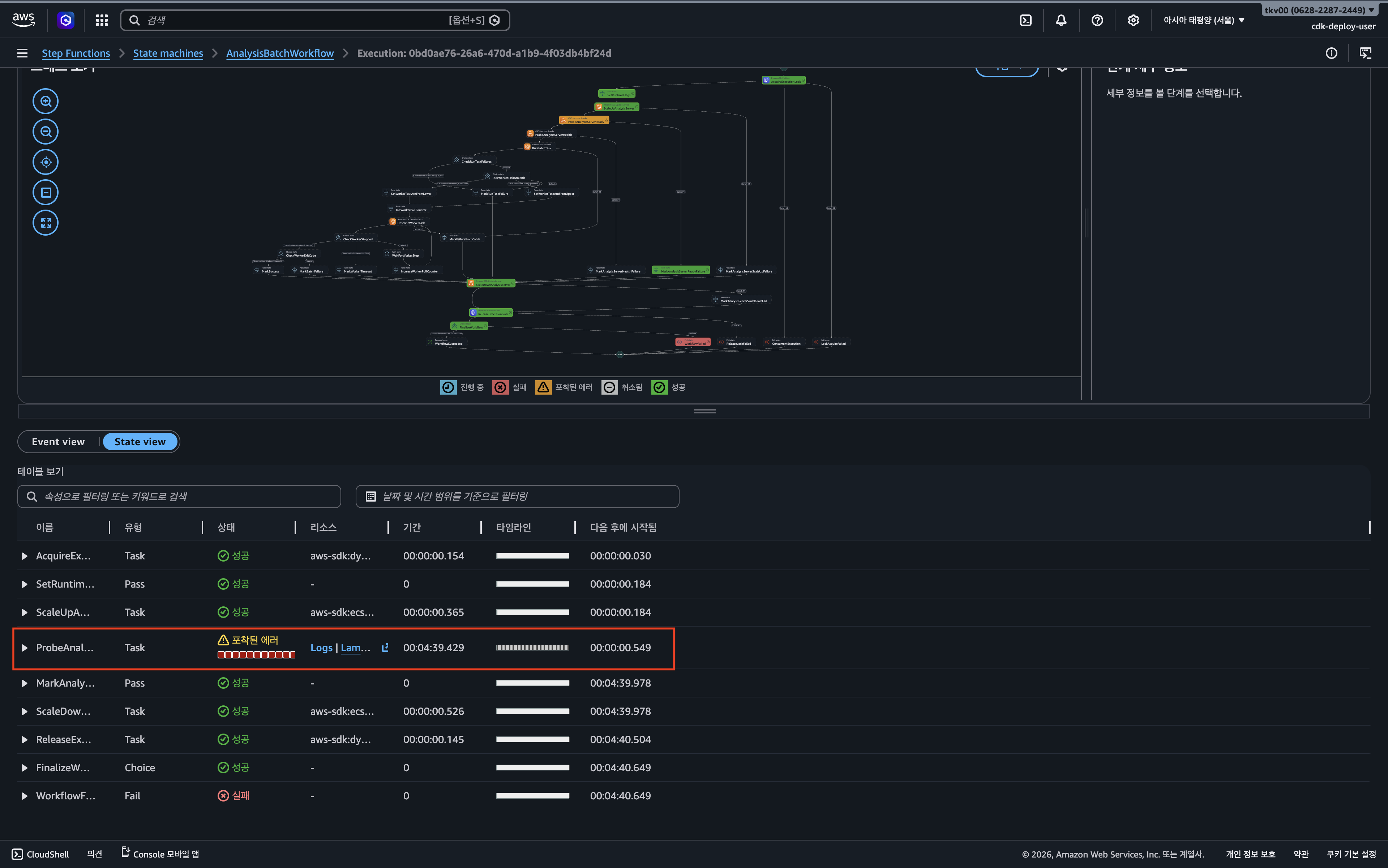Image resolution: width=1388 pixels, height=868 pixels.
Task: Open the AWS services grid menu
Action: click(x=102, y=20)
